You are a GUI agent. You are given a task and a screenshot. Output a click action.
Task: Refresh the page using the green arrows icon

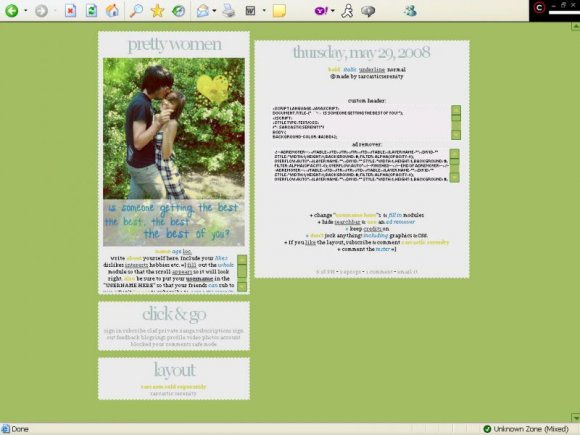pyautogui.click(x=91, y=11)
